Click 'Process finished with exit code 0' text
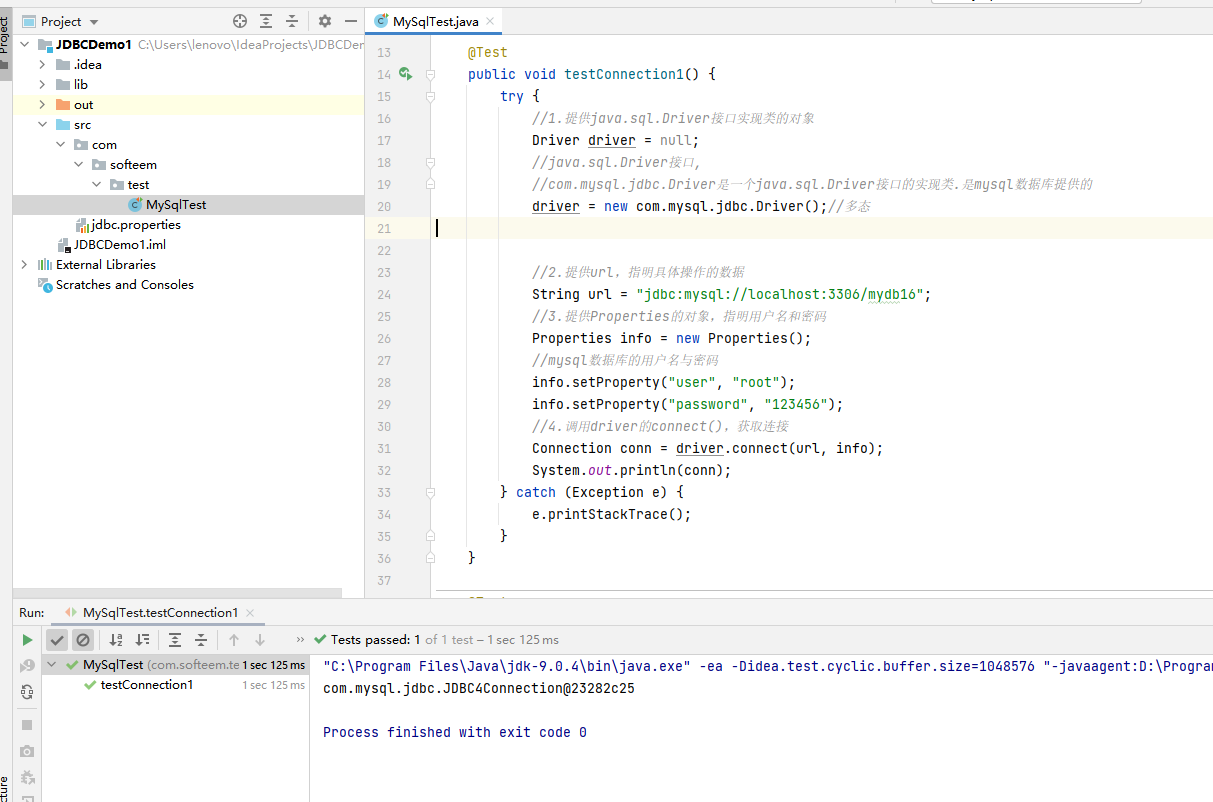 point(455,733)
